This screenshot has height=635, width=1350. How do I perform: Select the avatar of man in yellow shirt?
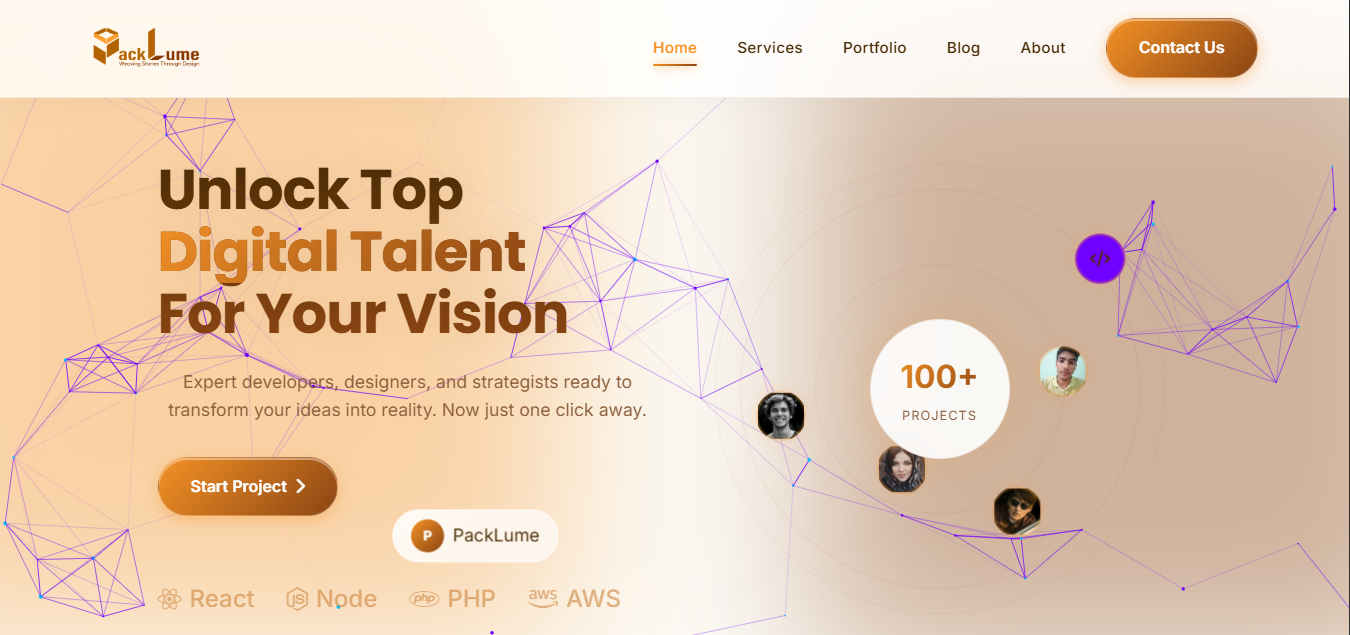coord(1063,371)
